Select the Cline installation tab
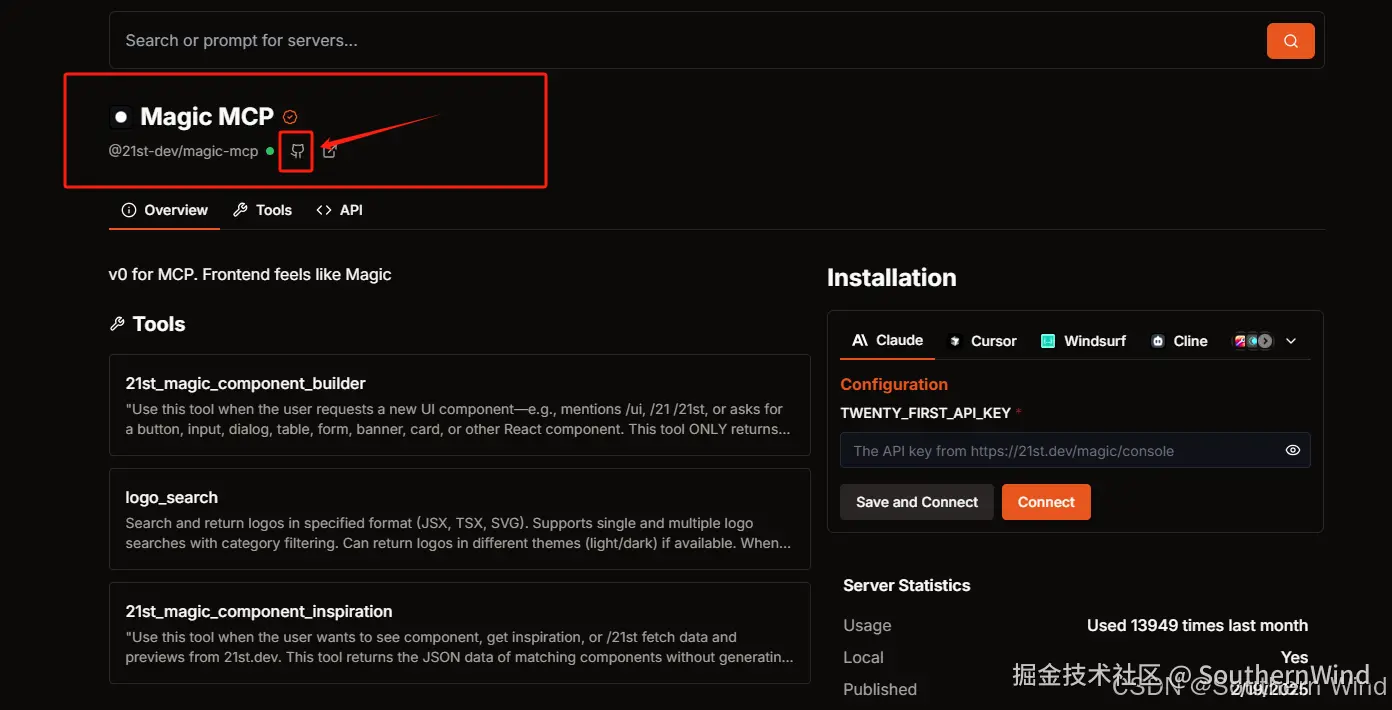1392x710 pixels. 1179,341
